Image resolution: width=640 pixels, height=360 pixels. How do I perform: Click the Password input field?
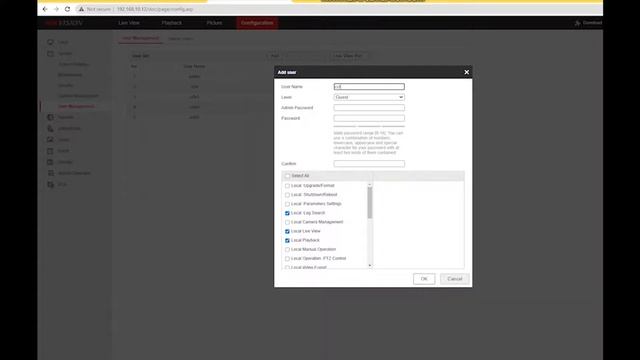[x=369, y=118]
